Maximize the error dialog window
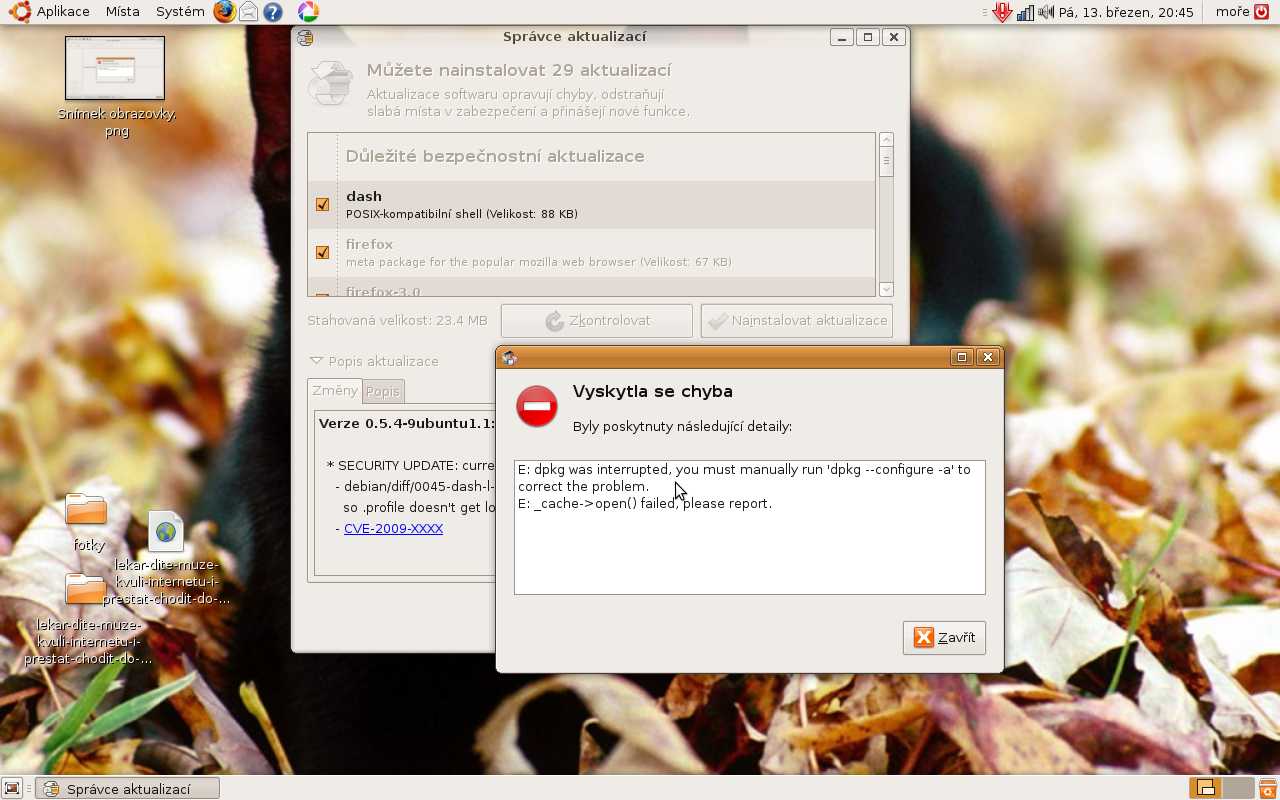This screenshot has width=1280, height=800. pyautogui.click(x=962, y=357)
